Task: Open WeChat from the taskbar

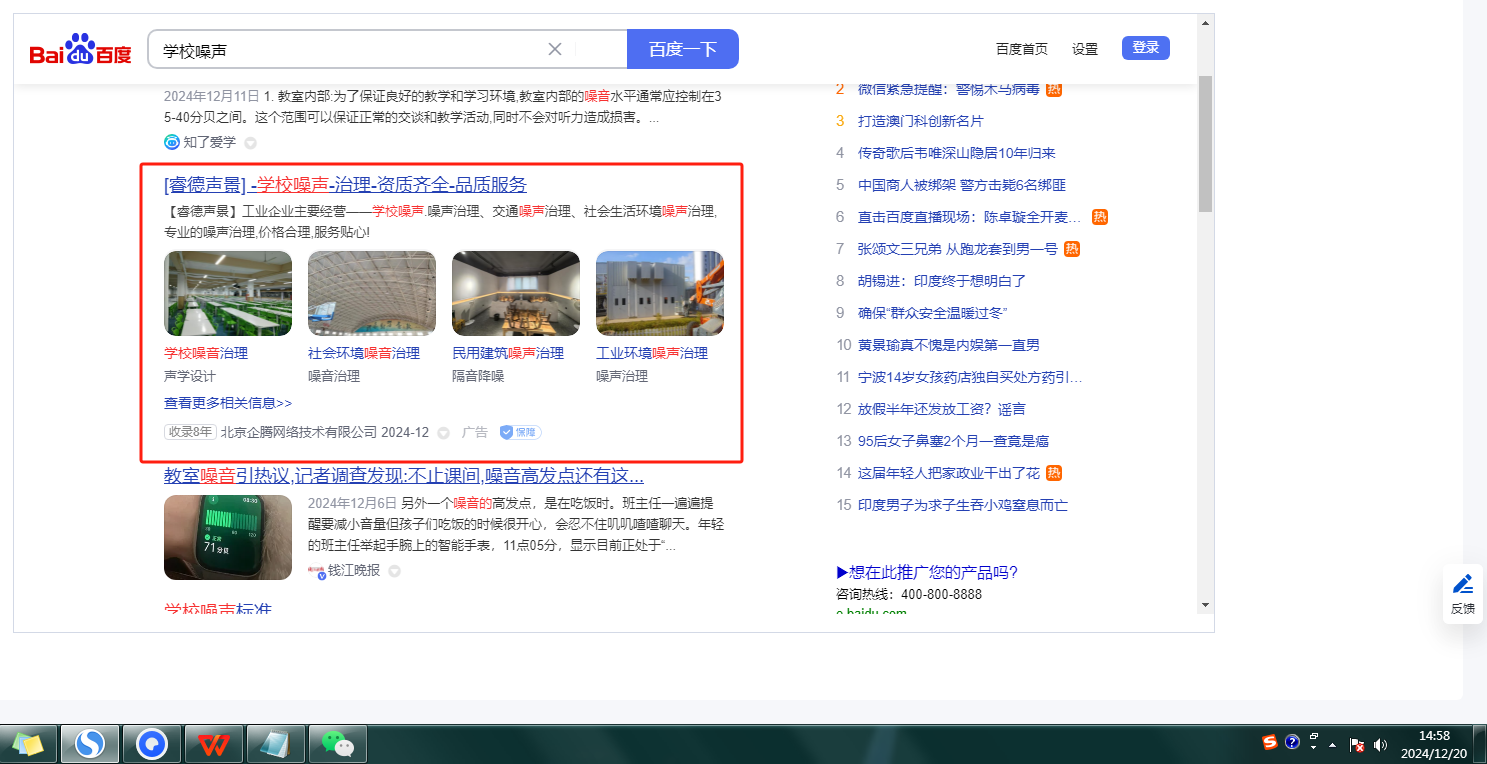Action: (337, 744)
